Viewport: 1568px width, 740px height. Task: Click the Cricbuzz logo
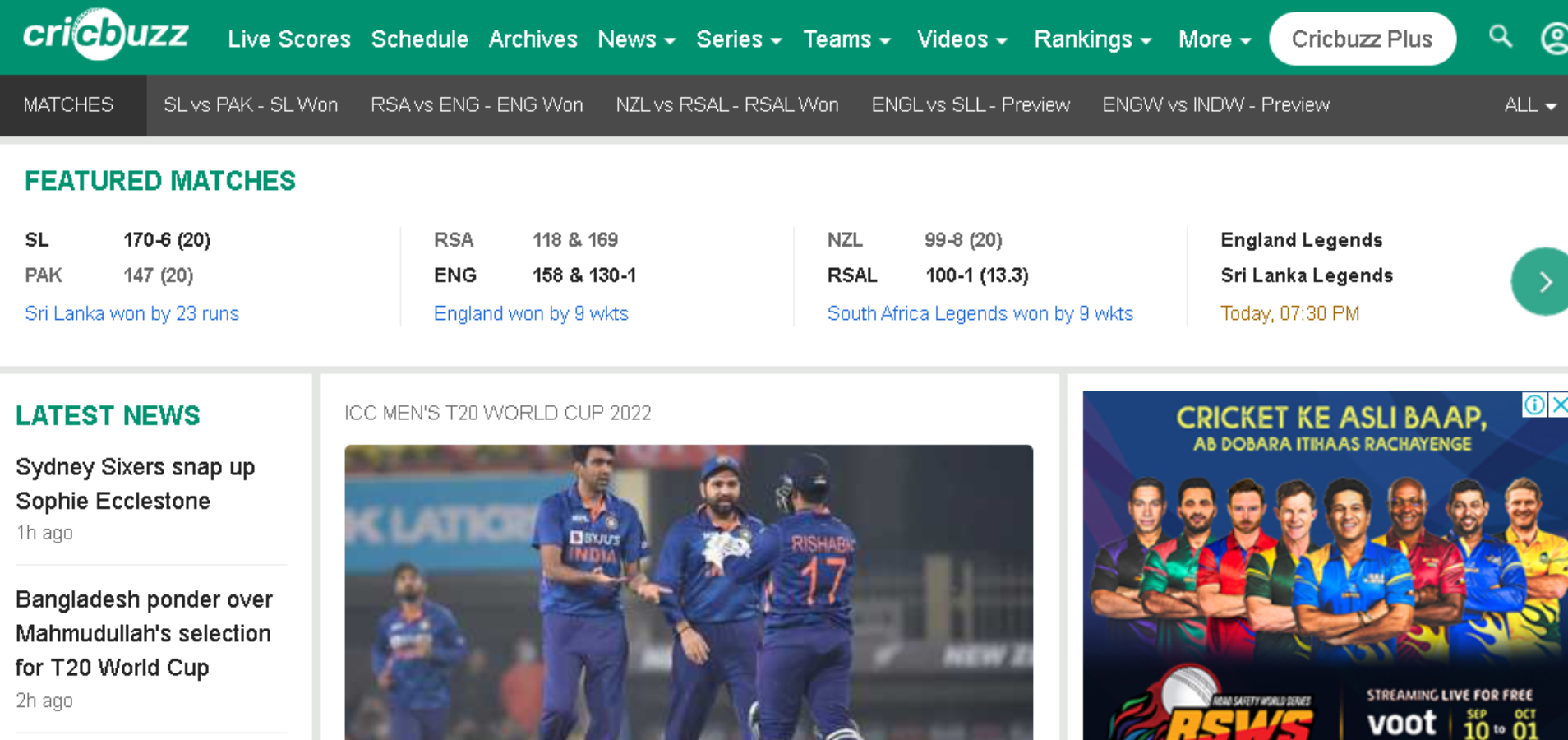click(105, 35)
